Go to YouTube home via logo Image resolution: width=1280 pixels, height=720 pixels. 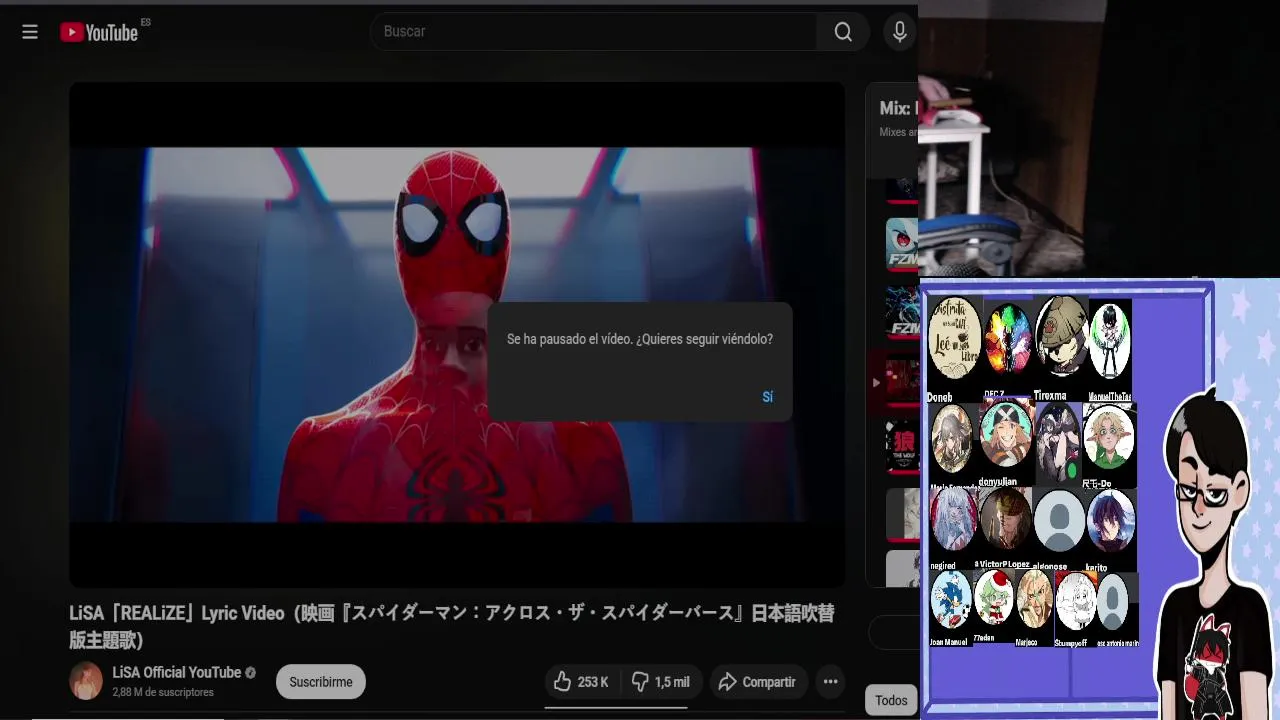click(99, 32)
